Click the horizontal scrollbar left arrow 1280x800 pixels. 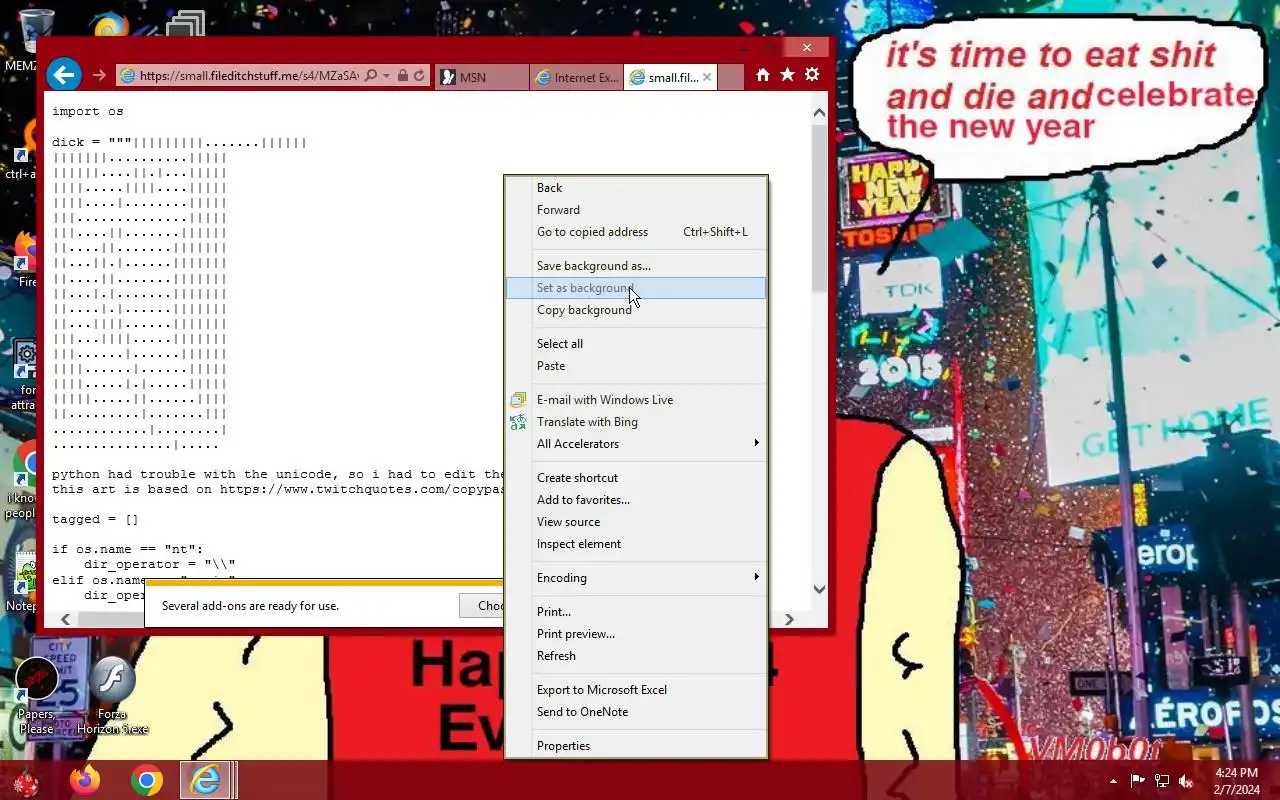(x=65, y=619)
